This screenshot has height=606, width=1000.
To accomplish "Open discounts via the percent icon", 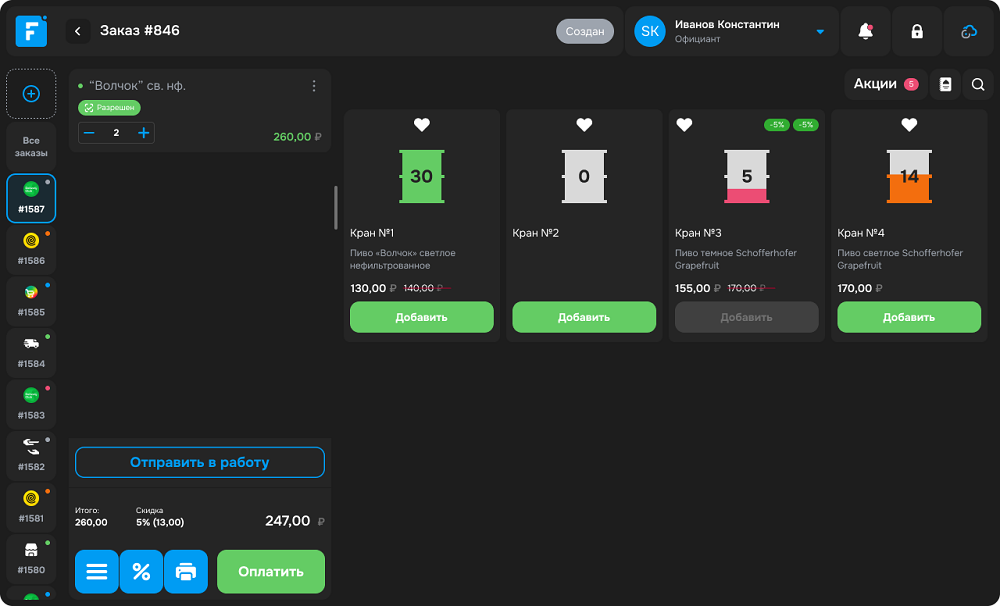I will 141,572.
